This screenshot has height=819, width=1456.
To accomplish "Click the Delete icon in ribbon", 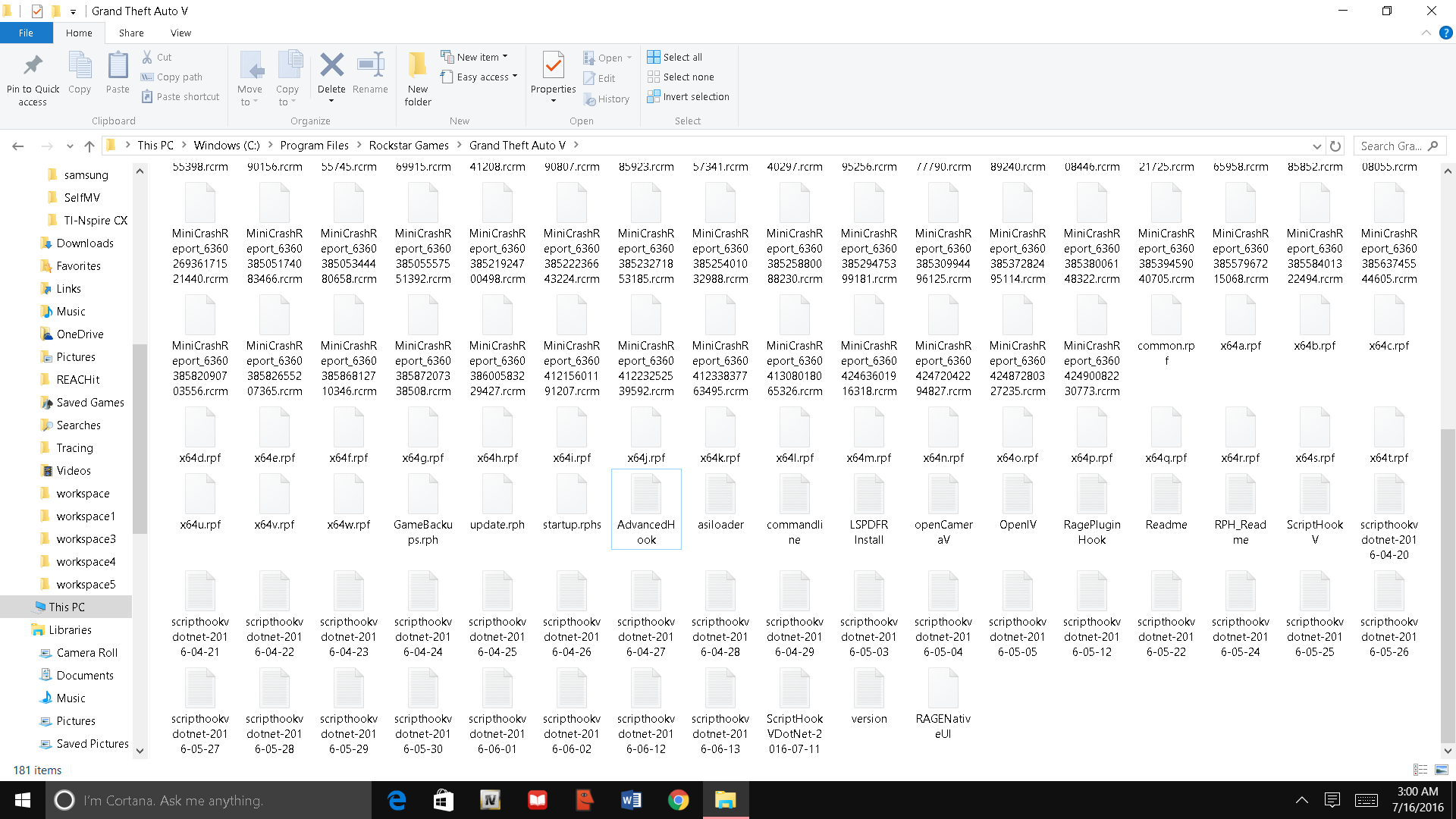I will click(x=331, y=67).
